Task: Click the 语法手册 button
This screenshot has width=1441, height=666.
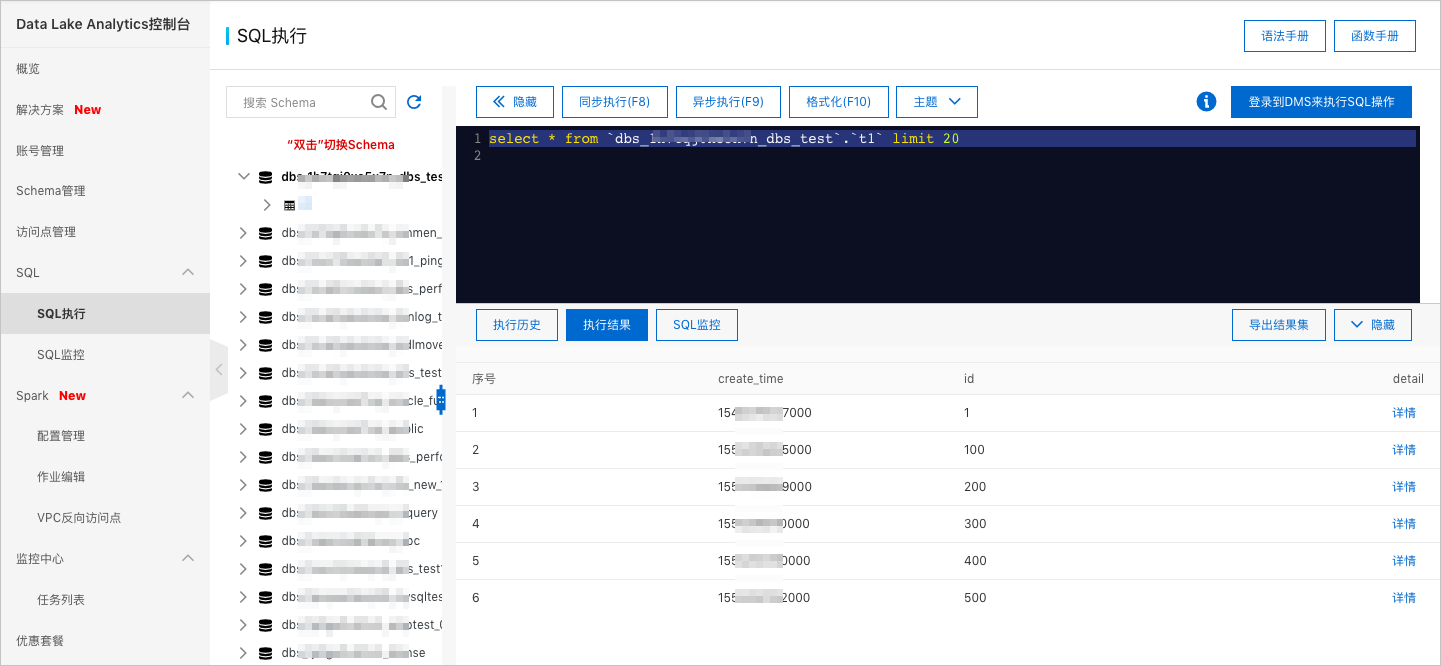Action: point(1285,35)
